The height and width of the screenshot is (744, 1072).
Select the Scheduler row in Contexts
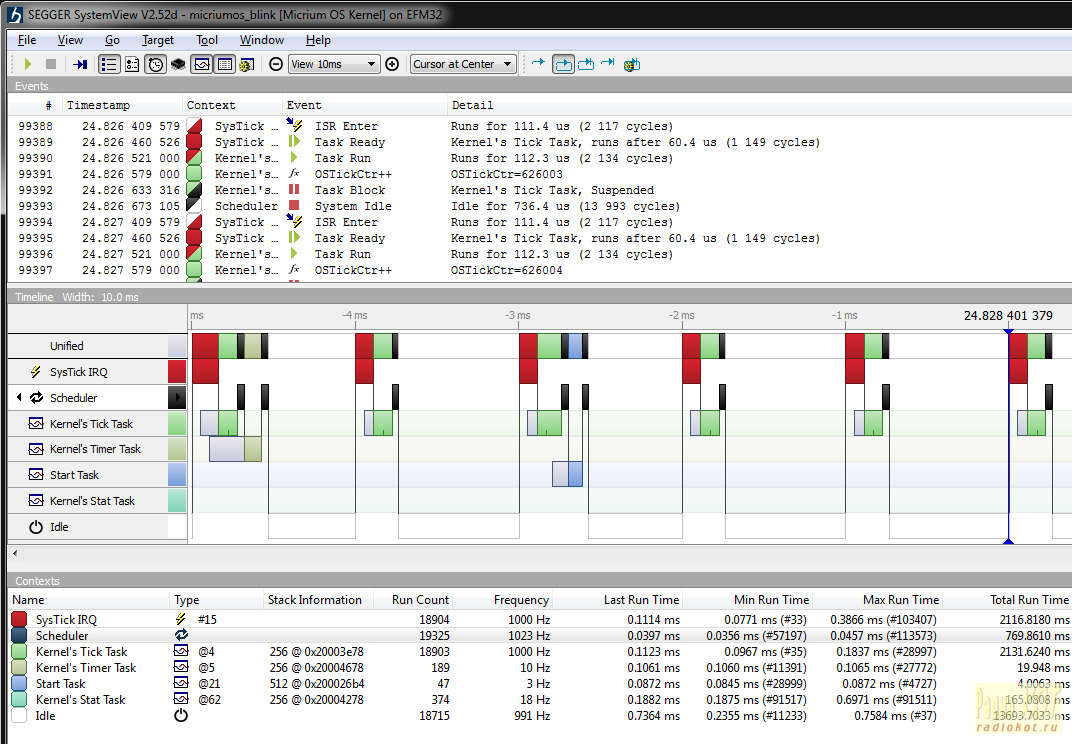(x=540, y=635)
